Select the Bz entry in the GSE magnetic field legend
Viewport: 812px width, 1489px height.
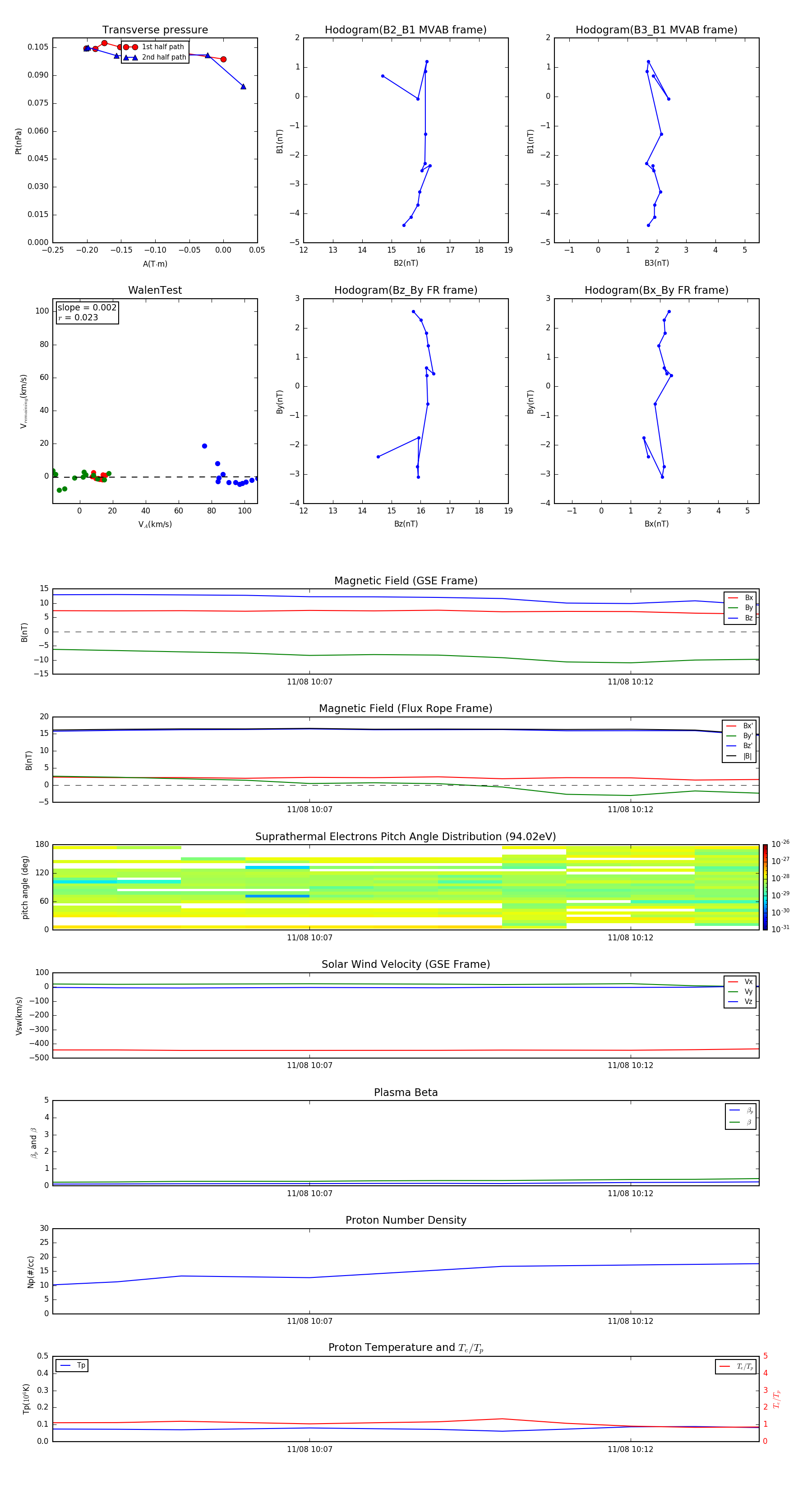pyautogui.click(x=740, y=618)
